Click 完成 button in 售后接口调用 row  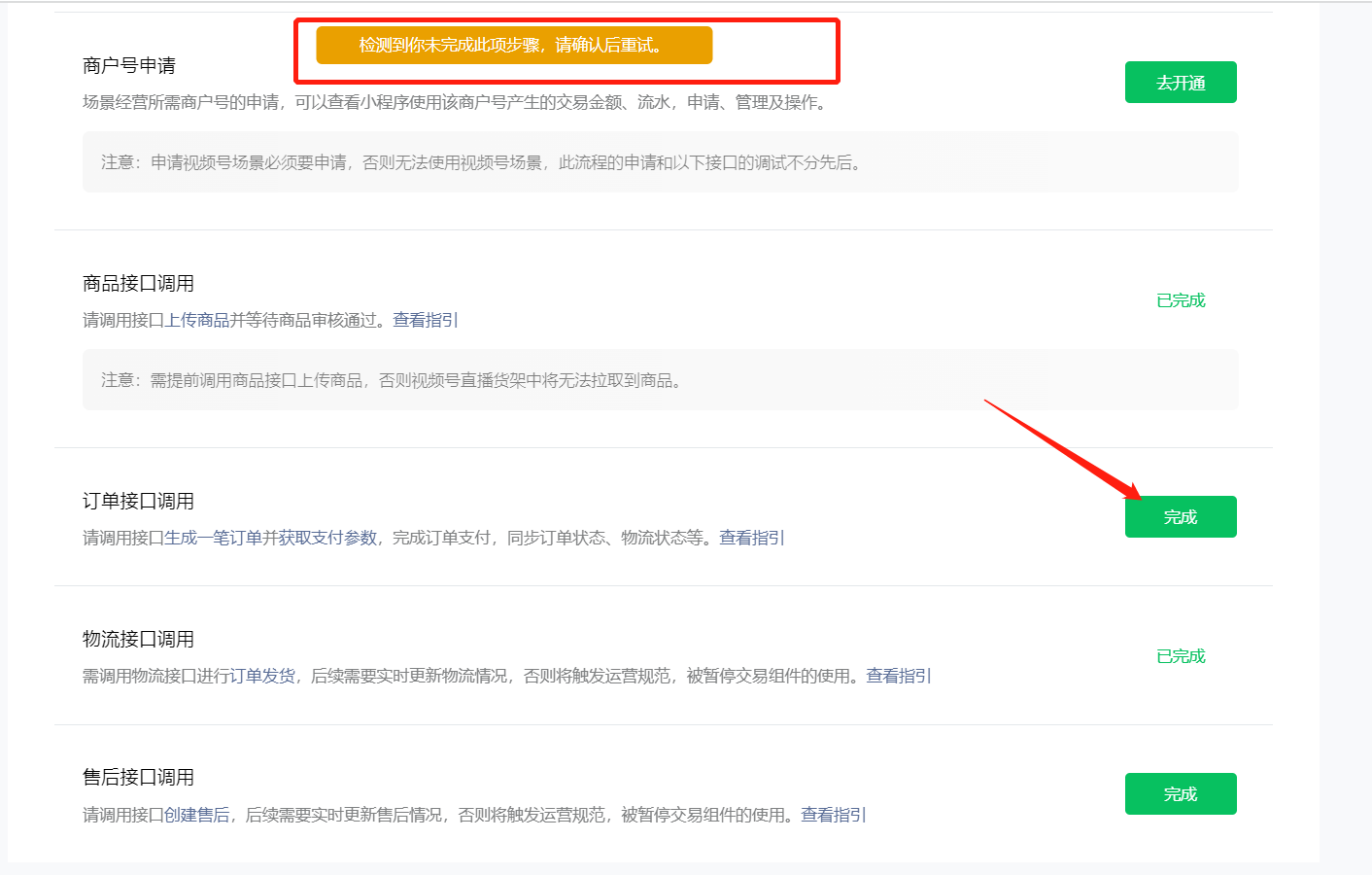pos(1181,794)
